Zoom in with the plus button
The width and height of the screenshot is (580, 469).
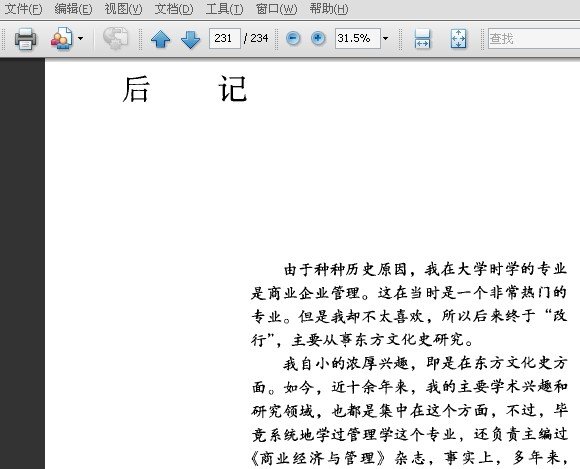tap(318, 38)
